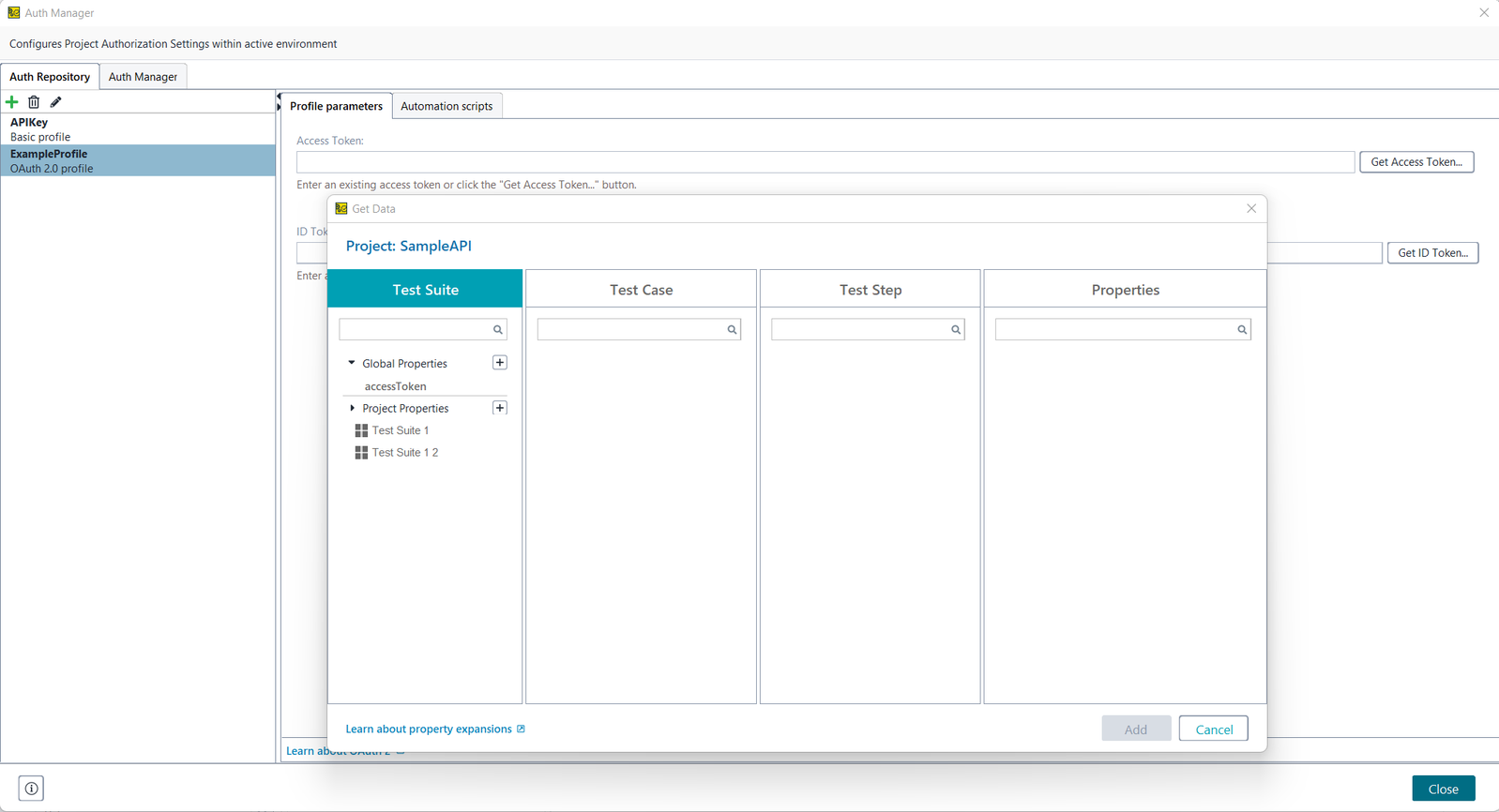Select the accessToken global property
This screenshot has width=1499, height=812.
(x=395, y=386)
